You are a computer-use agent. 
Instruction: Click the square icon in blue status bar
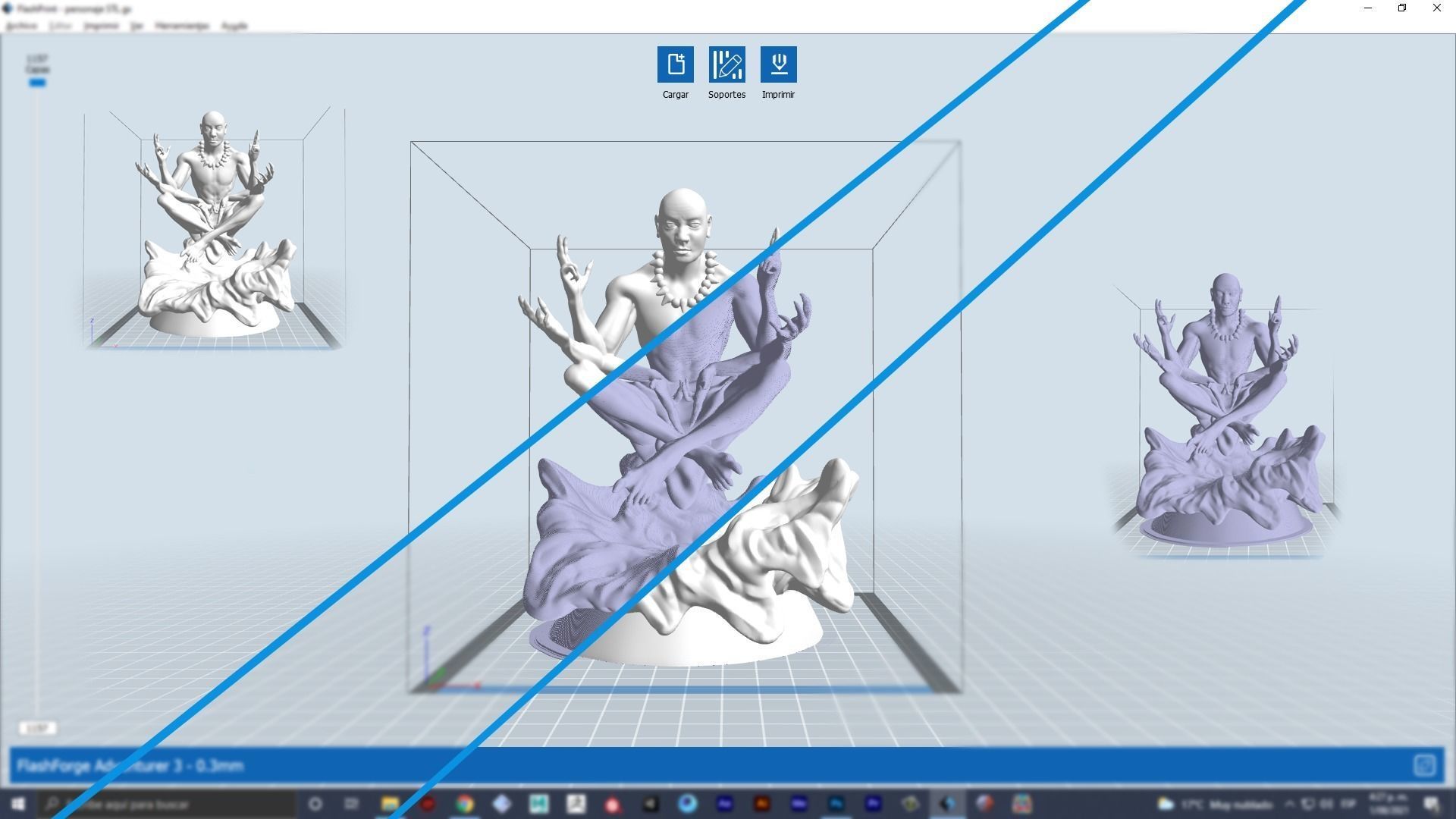[1424, 765]
